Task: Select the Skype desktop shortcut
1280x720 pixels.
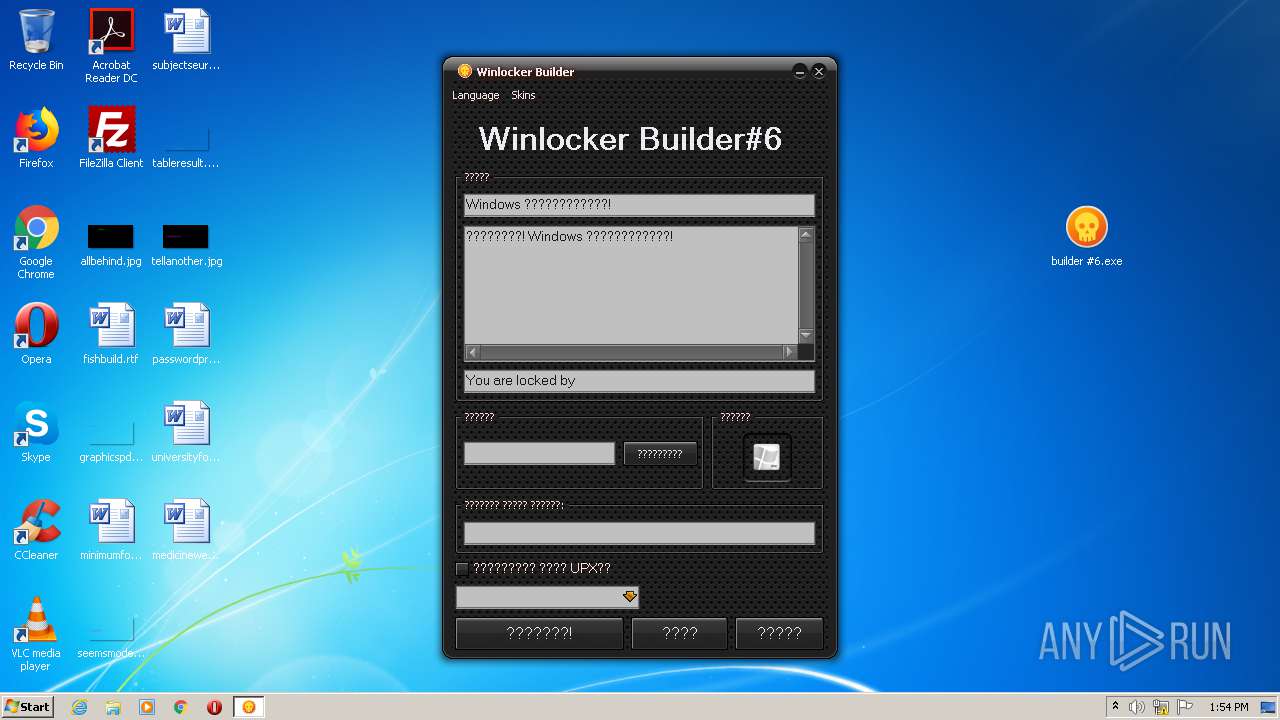Action: click(36, 431)
